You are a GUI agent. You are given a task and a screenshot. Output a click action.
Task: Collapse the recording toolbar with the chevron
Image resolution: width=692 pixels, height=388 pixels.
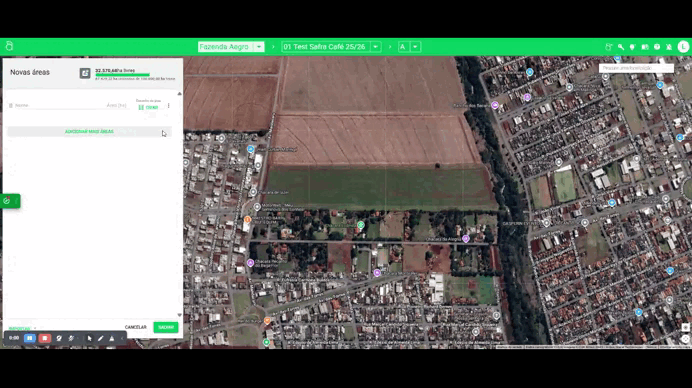(122, 339)
